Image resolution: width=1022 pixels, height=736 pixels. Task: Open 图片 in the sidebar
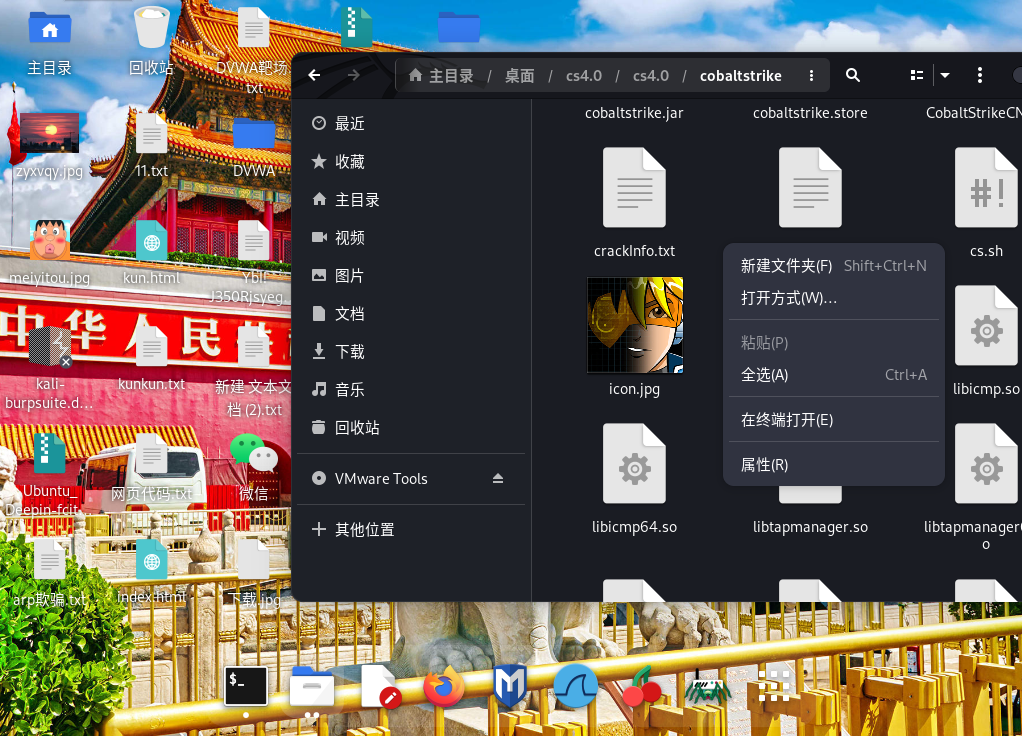(411, 276)
